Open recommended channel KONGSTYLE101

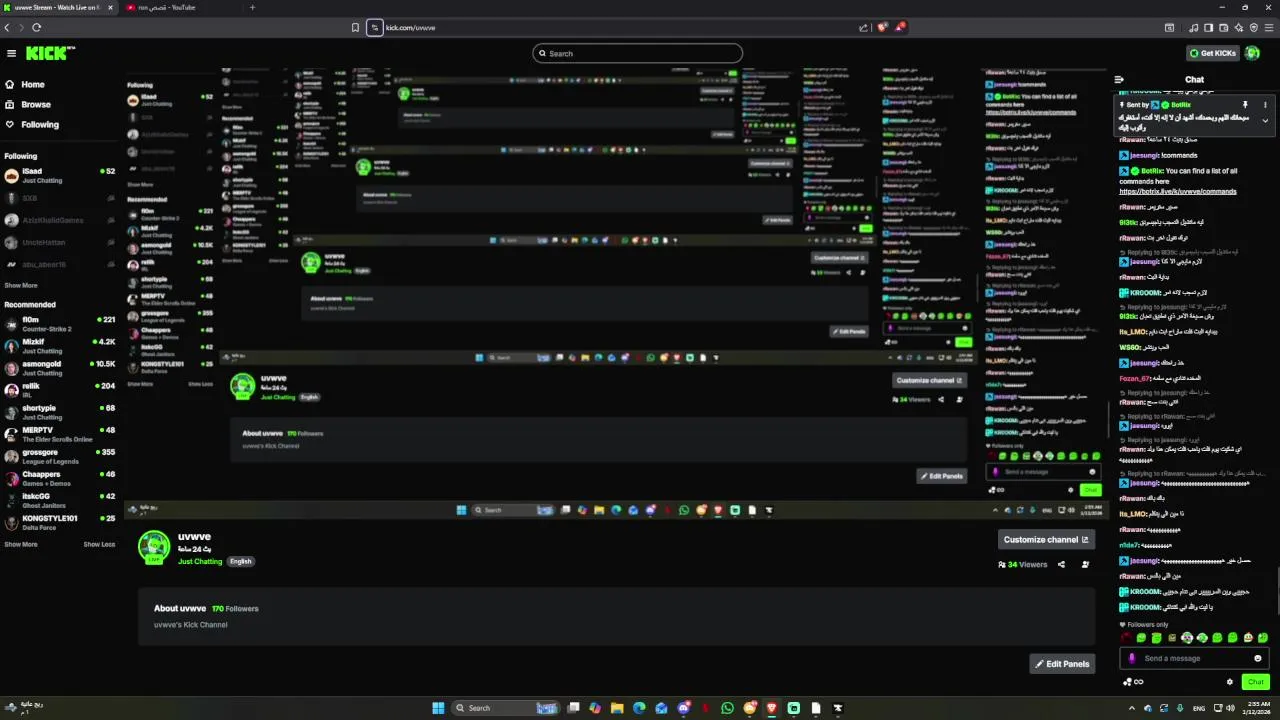60,522
